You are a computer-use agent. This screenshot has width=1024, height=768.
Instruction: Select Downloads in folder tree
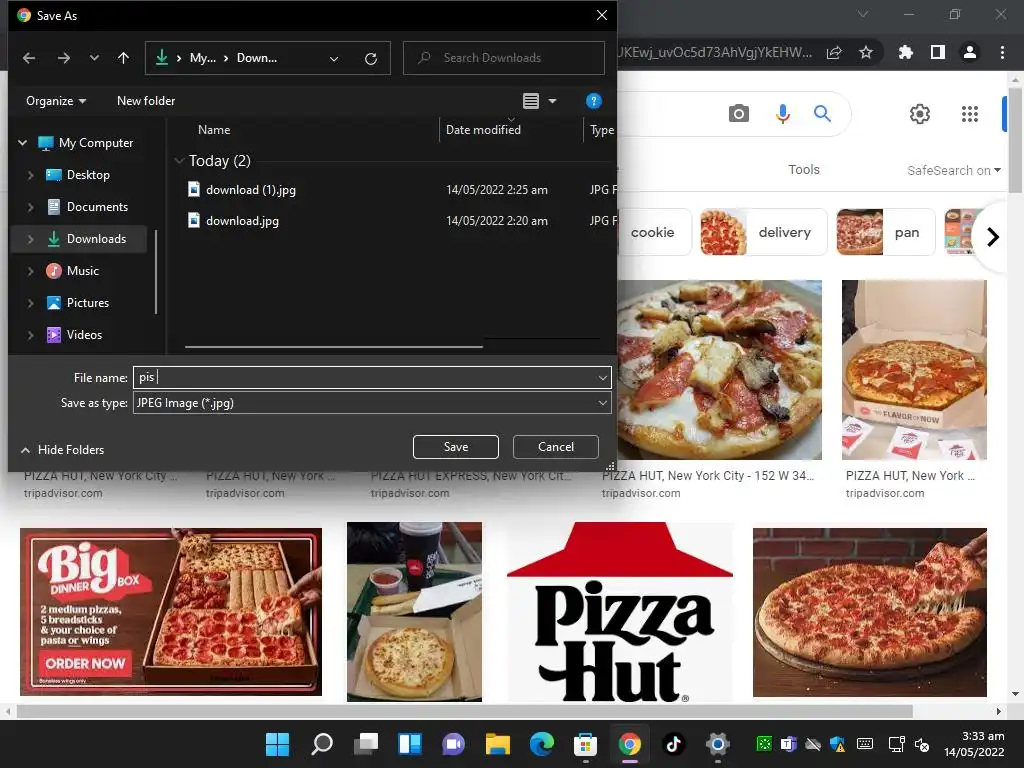click(x=96, y=239)
